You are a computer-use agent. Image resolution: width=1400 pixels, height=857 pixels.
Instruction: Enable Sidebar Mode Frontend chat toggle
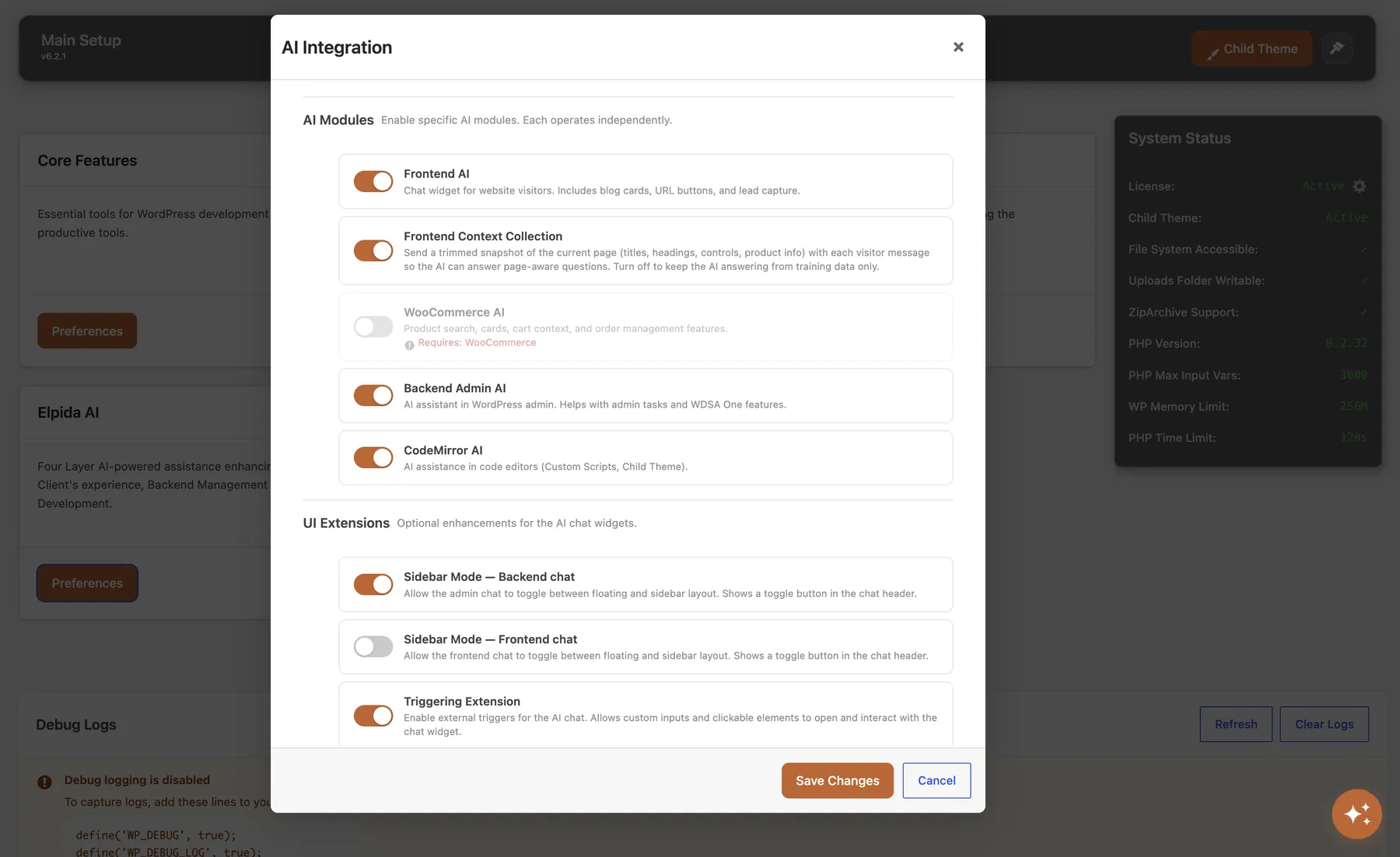coord(373,646)
